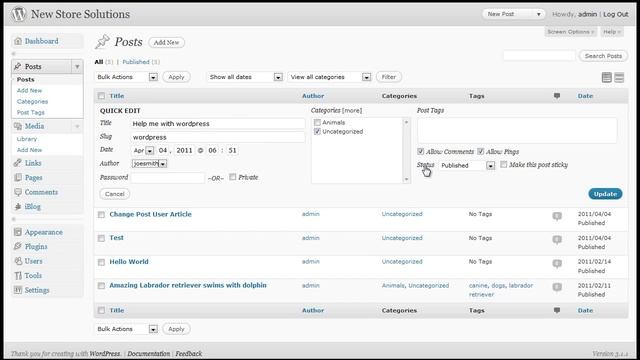Open top Bulk Actions dropdown
Image resolution: width=640 pixels, height=360 pixels.
click(127, 77)
